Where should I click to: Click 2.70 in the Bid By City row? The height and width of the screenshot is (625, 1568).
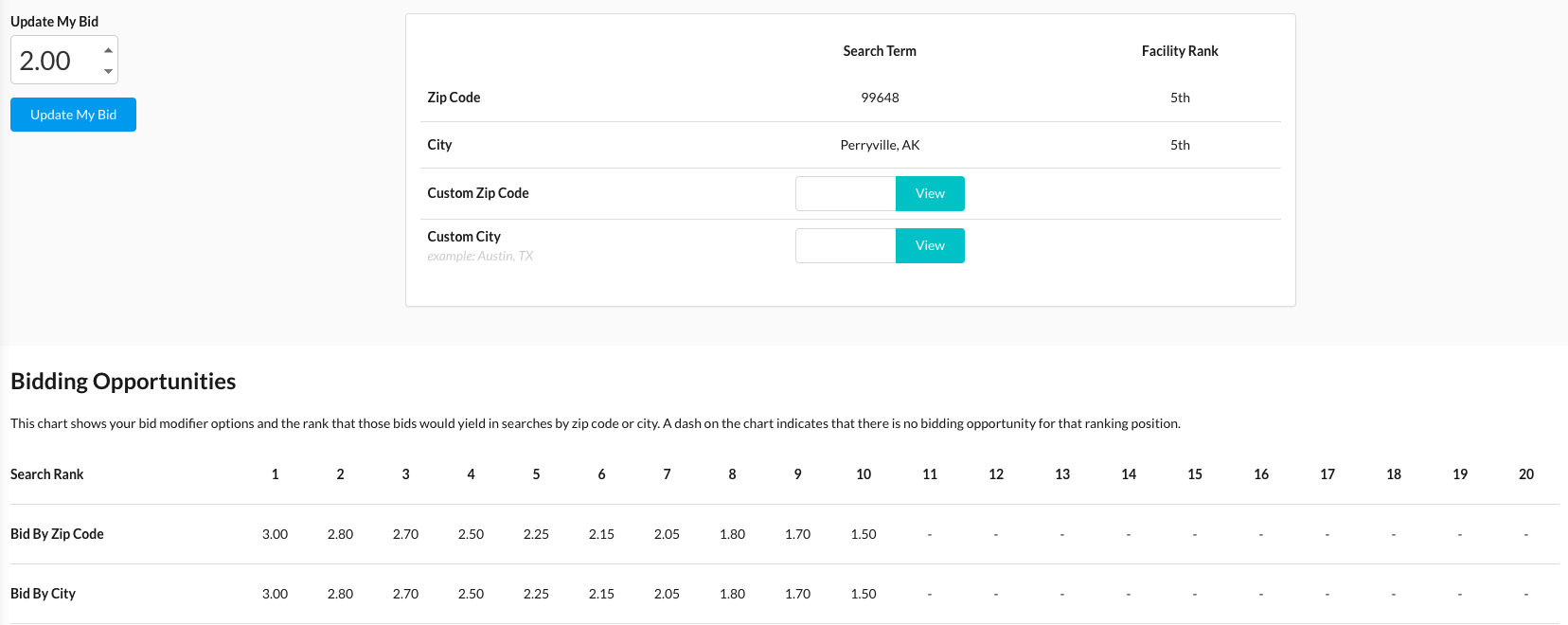point(406,594)
